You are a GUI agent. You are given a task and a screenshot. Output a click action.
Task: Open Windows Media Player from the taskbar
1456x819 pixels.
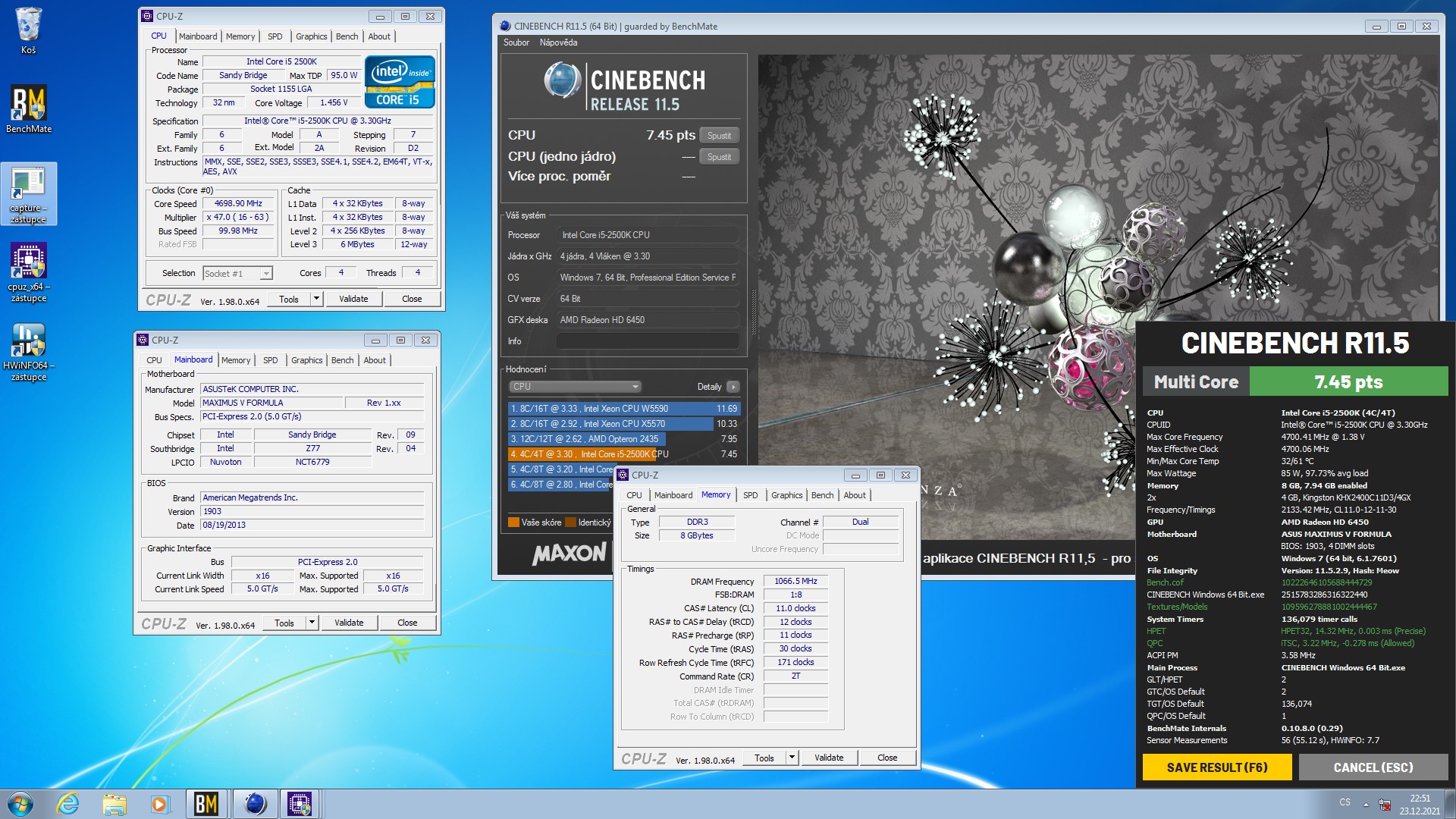(x=159, y=804)
